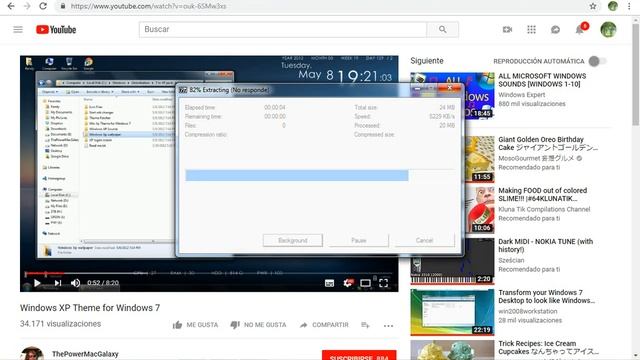
Task: Click the Siguiente heading
Action: (427, 61)
